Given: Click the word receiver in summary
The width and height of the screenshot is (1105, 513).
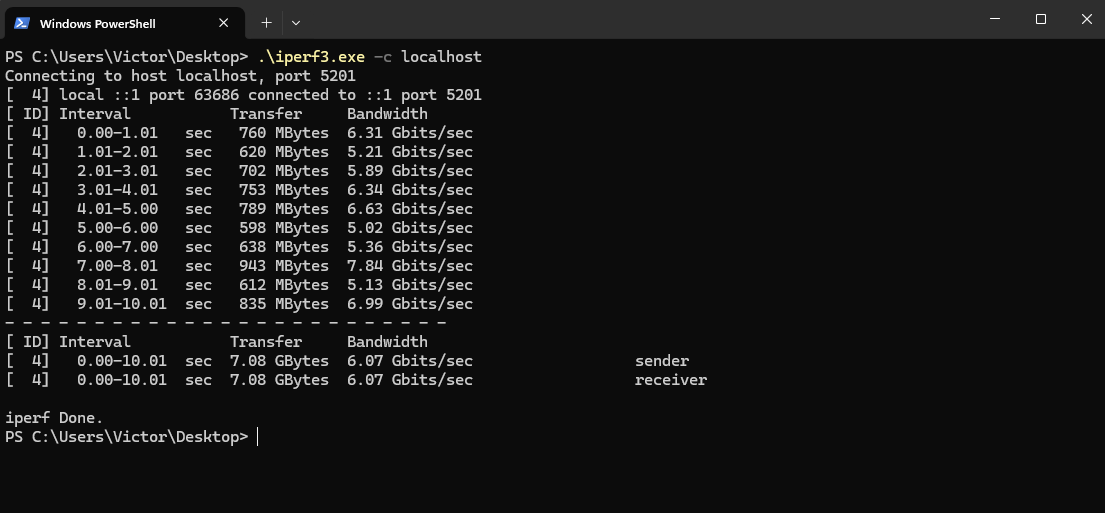Looking at the screenshot, I should [x=671, y=380].
